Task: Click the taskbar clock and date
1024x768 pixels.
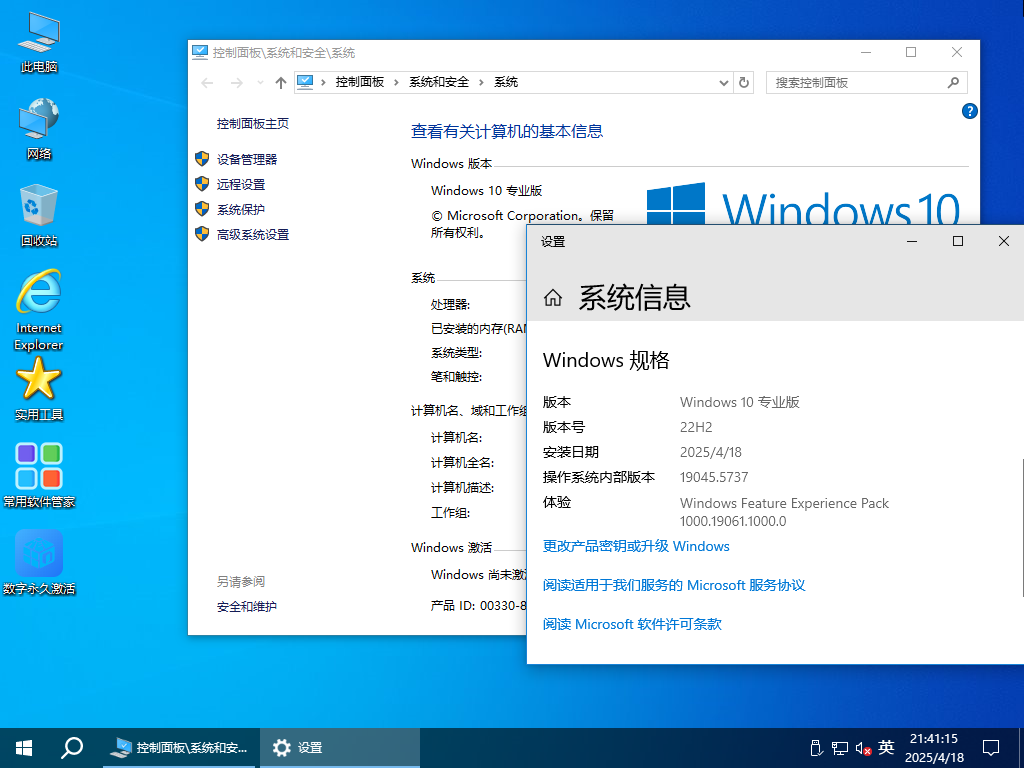Action: point(934,748)
